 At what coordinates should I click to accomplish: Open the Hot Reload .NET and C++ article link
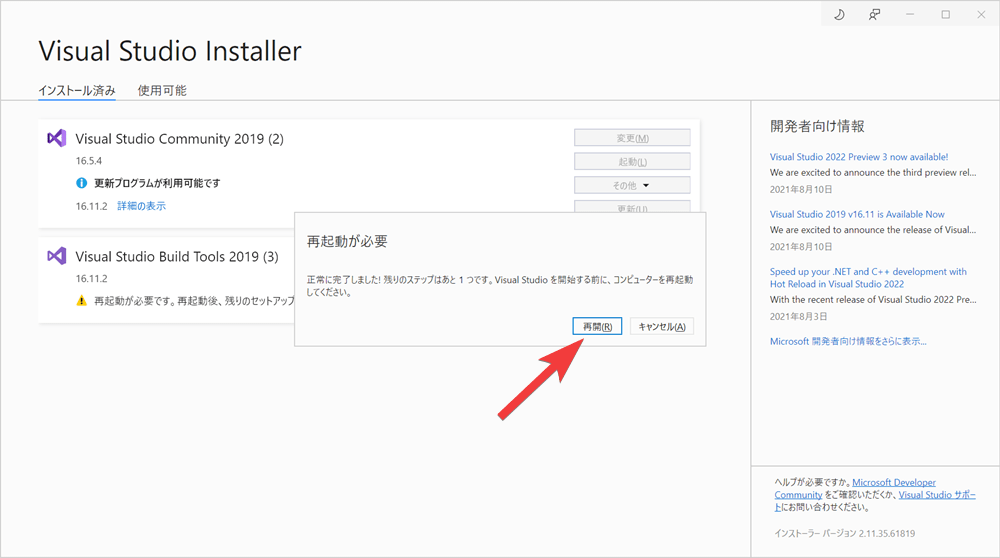point(868,278)
